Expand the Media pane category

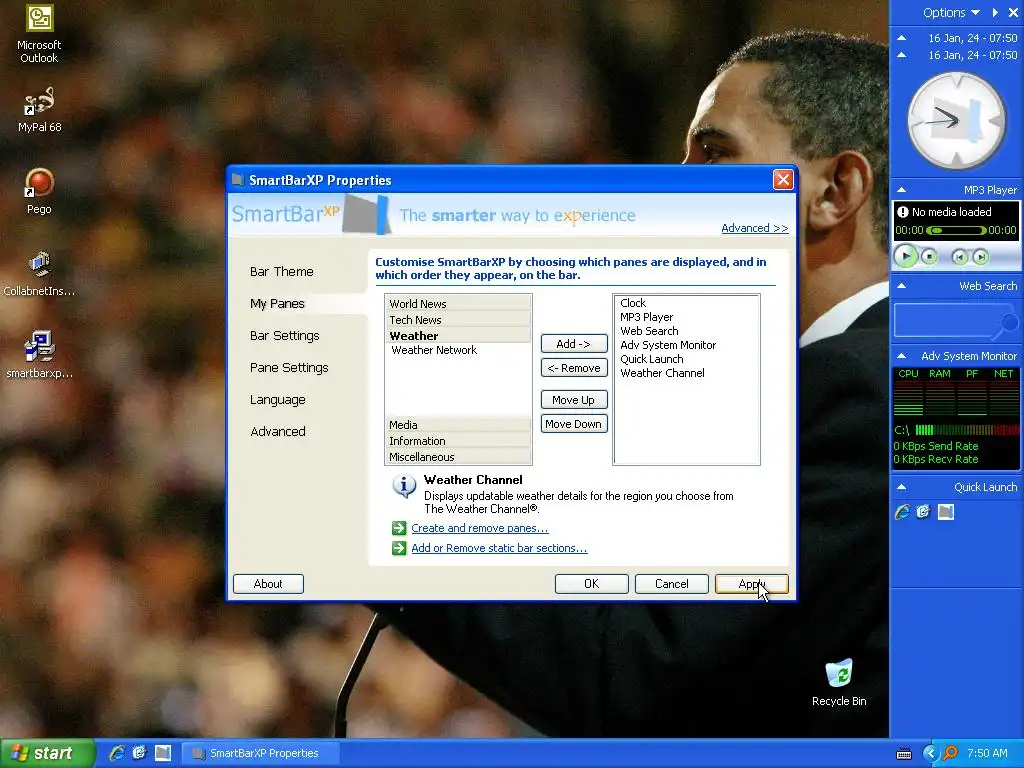pyautogui.click(x=458, y=424)
